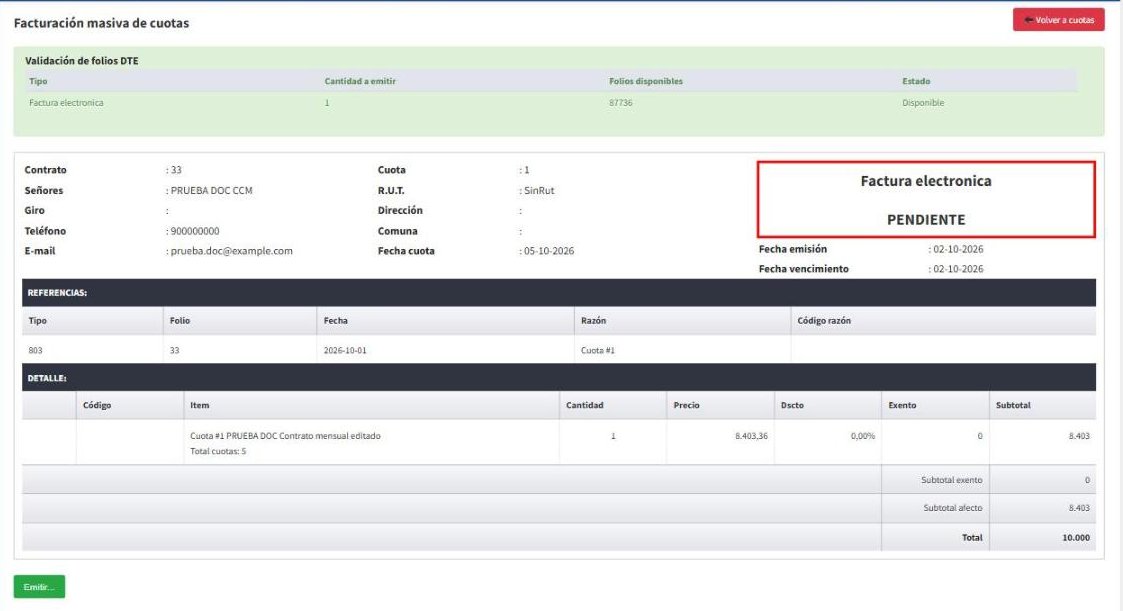This screenshot has height=611, width=1123.
Task: Click the Razón cell Cuota #1
Action: (x=597, y=350)
